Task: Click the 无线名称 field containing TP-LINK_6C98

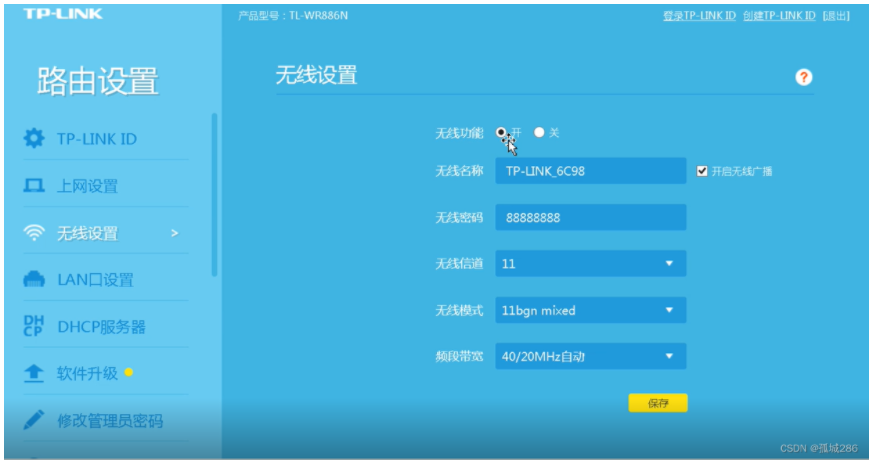Action: (590, 171)
